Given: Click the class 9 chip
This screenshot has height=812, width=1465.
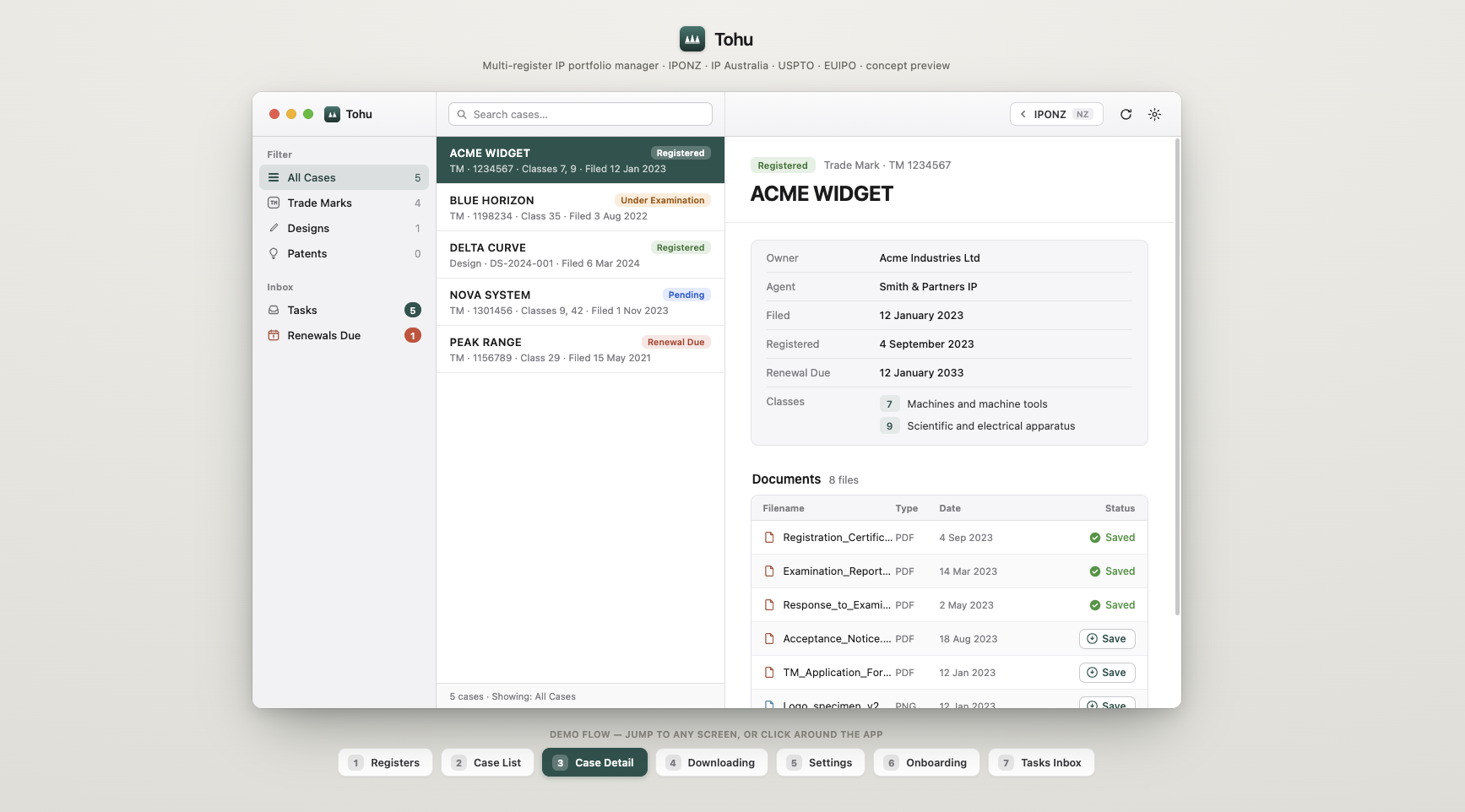Looking at the screenshot, I should point(889,426).
